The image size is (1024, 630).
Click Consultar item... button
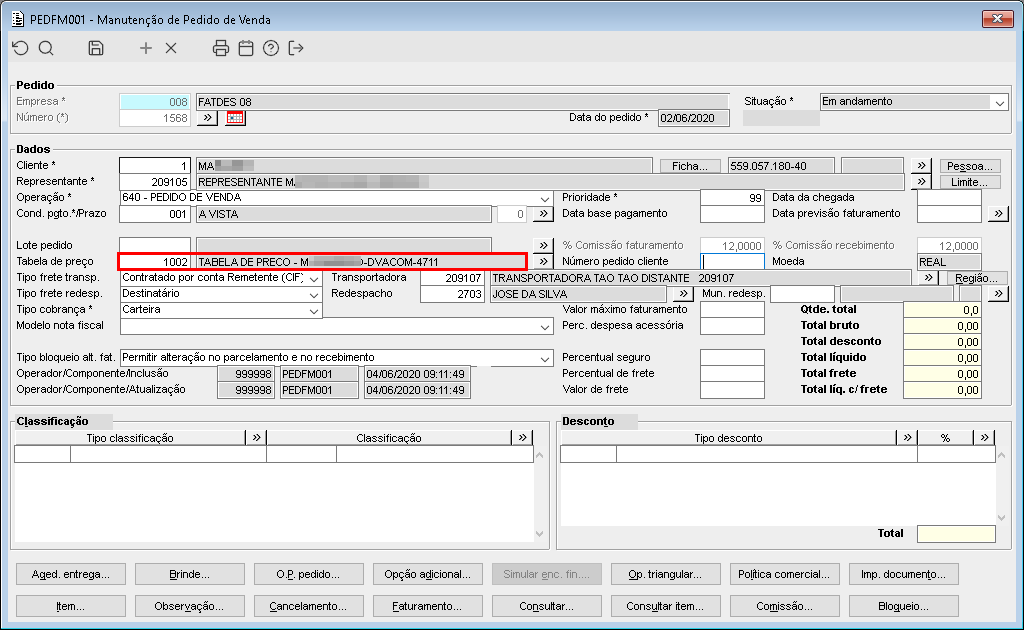pyautogui.click(x=665, y=606)
